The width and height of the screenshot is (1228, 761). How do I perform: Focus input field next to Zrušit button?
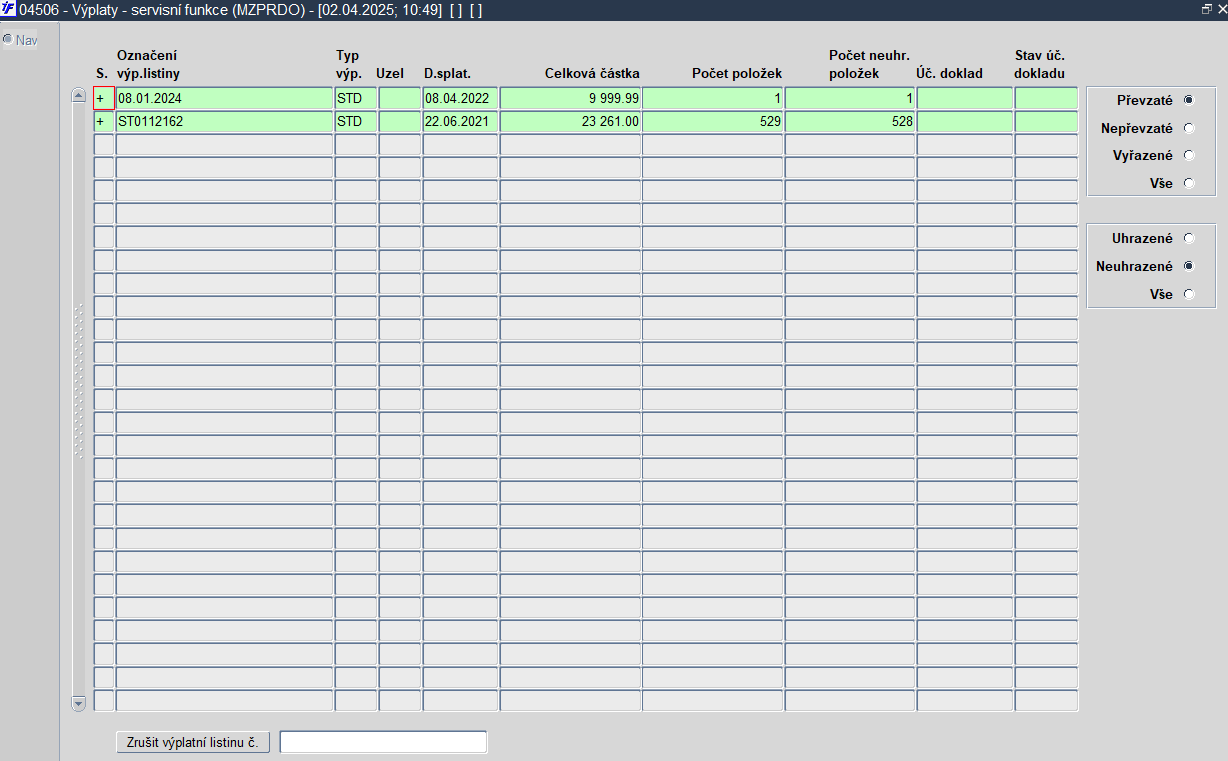[x=383, y=742]
